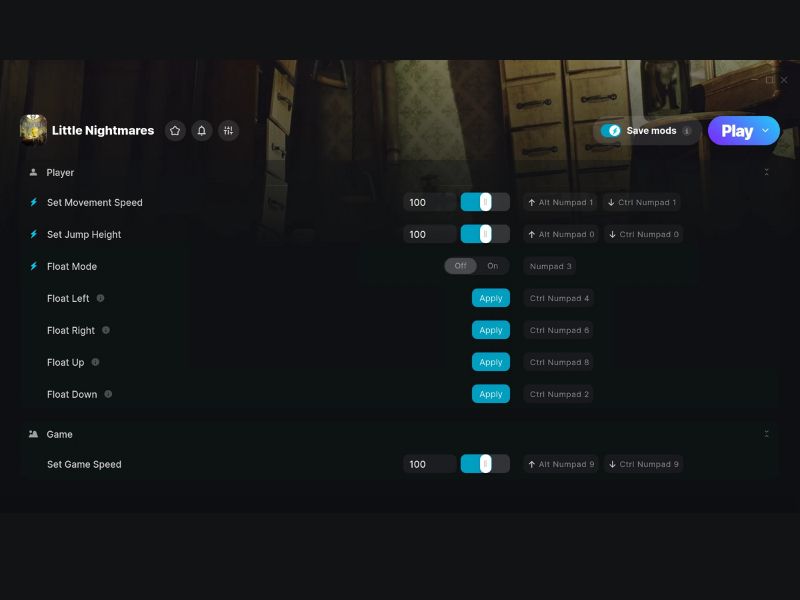Click the Set Game Speed label
This screenshot has height=600, width=800.
pyautogui.click(x=84, y=464)
